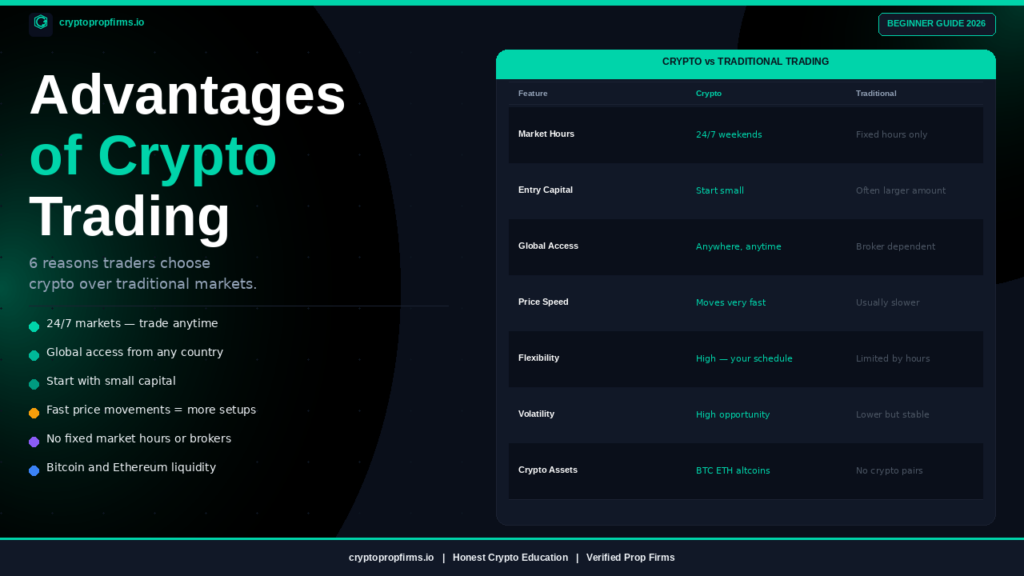Select 'No fixed market hours or brokers' text

point(138,438)
